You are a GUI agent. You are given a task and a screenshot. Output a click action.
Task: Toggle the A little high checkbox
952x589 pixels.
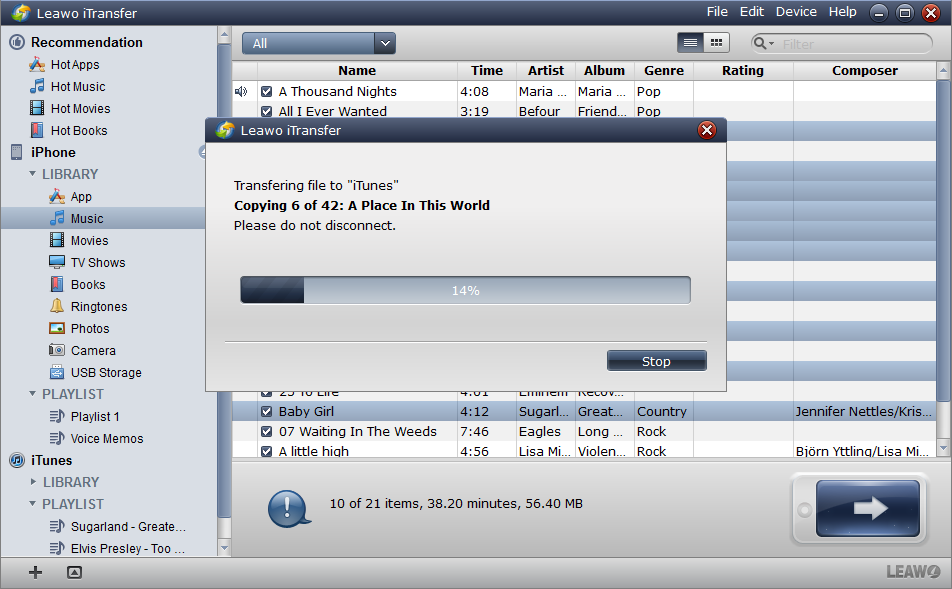point(266,451)
